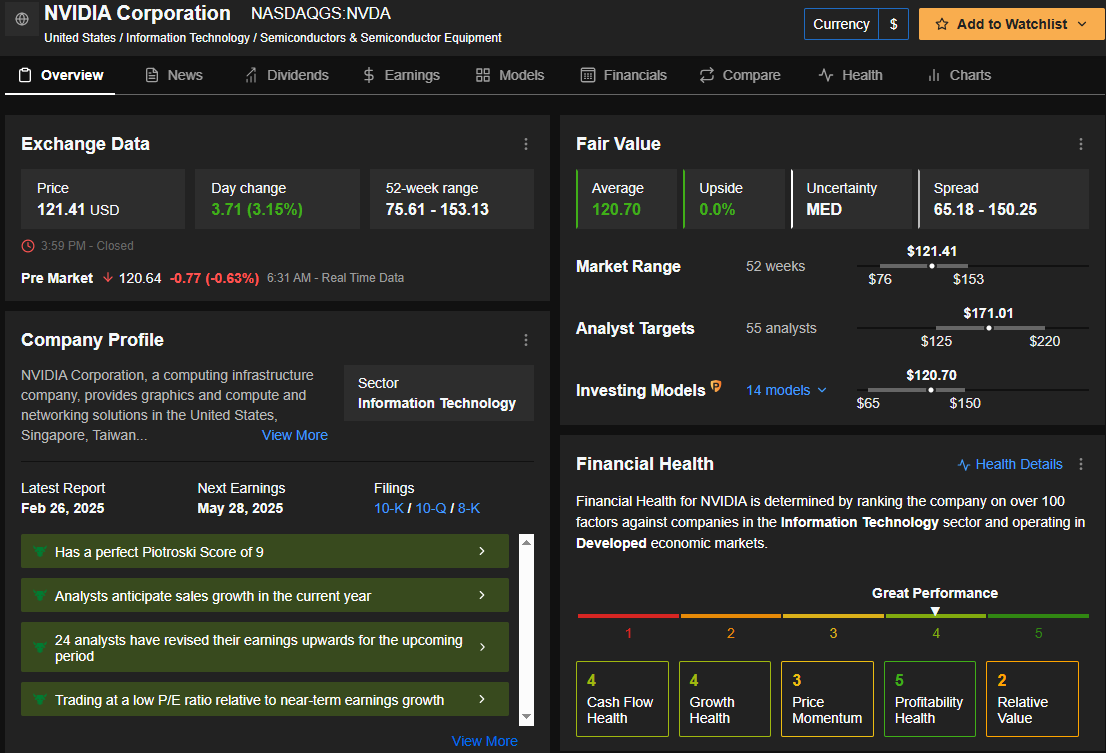The height and width of the screenshot is (753, 1106).
Task: Select the Price Momentum score card
Action: (x=827, y=699)
